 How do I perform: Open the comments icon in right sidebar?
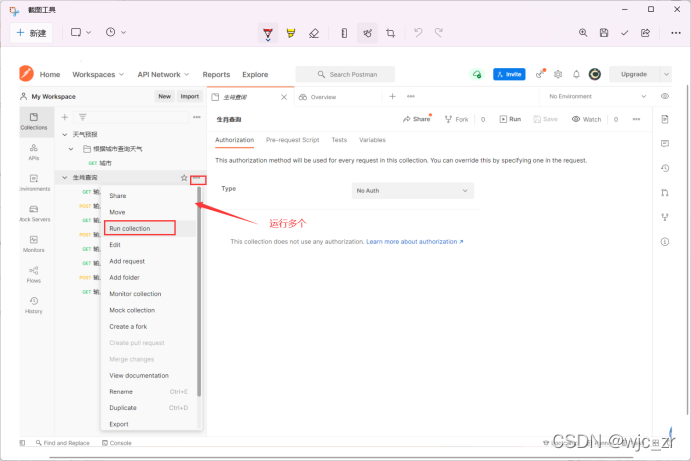(665, 143)
